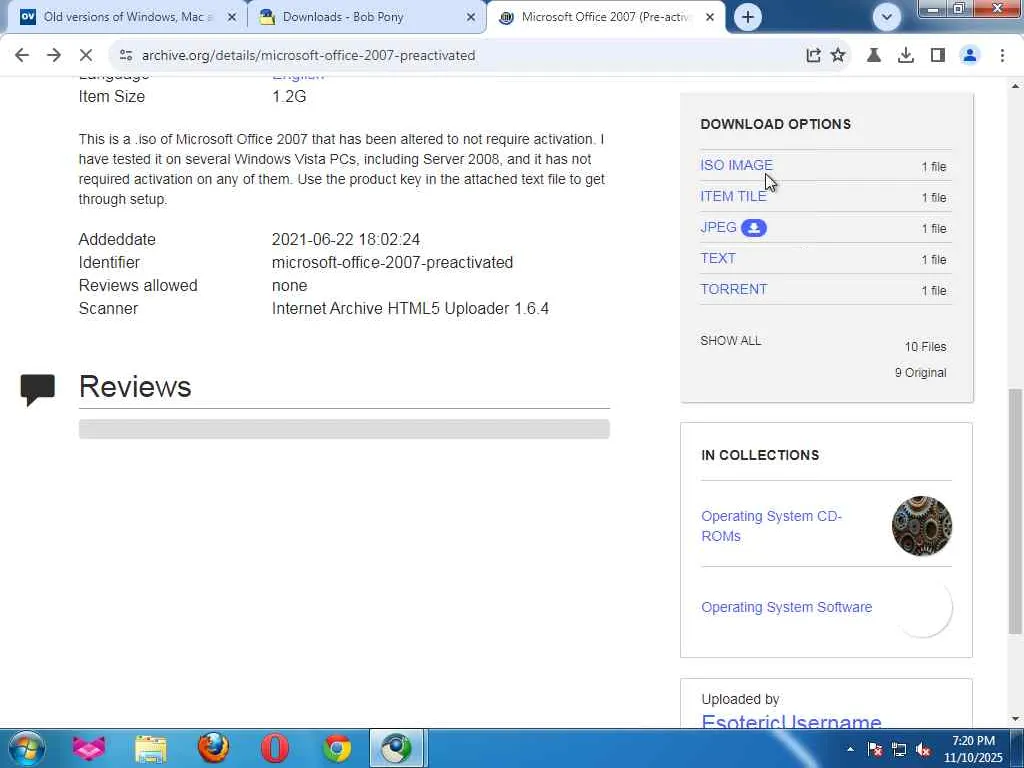Close the Microsoft Office 2007 tab
1024x768 pixels.
(710, 18)
